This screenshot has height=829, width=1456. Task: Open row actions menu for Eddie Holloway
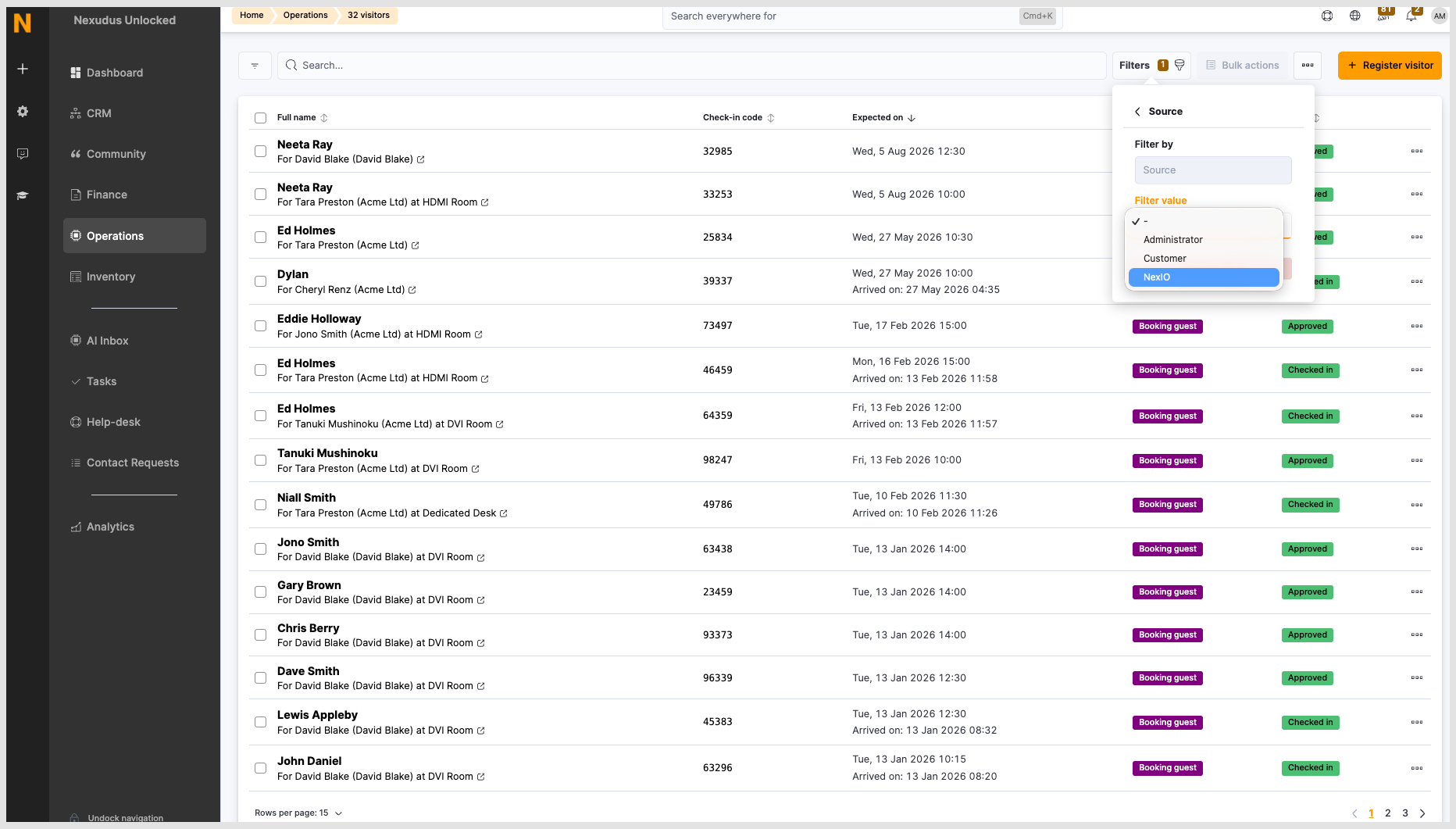pos(1417,326)
